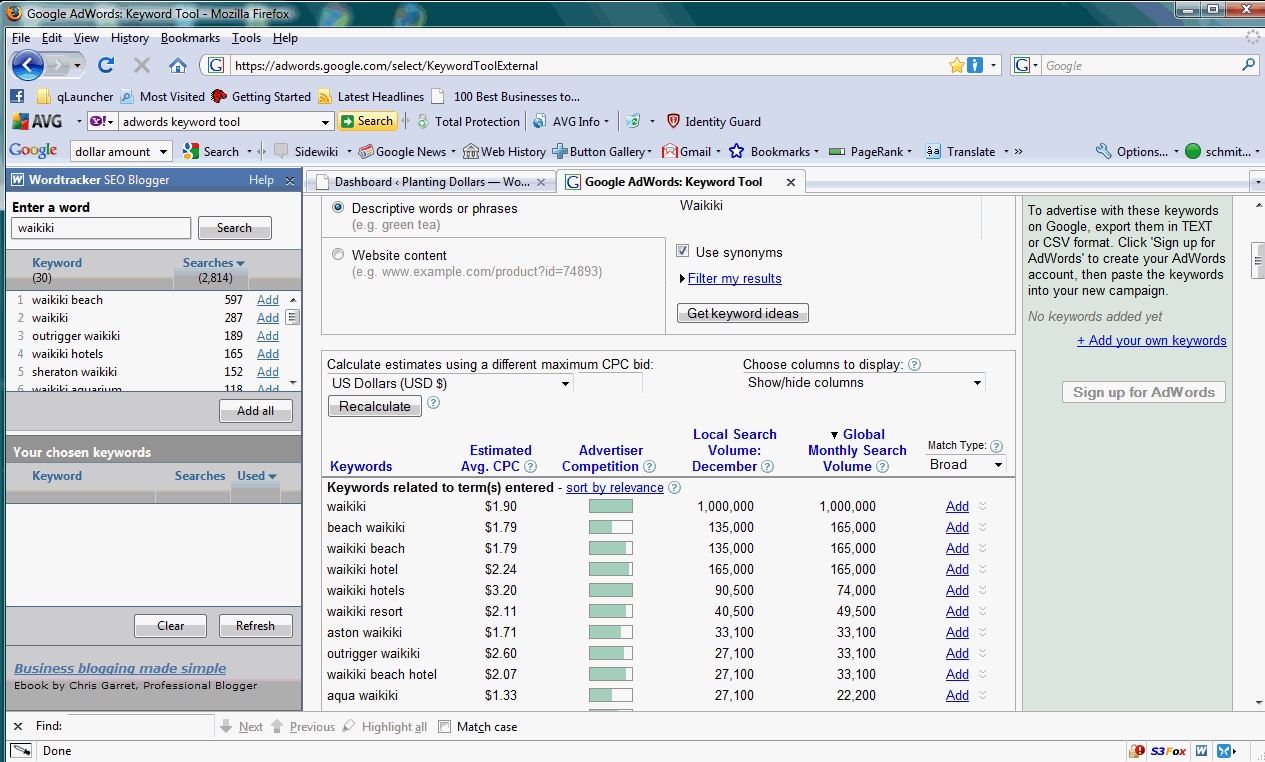This screenshot has height=762, width=1265.
Task: Click the Recalculate button
Action: click(x=375, y=406)
